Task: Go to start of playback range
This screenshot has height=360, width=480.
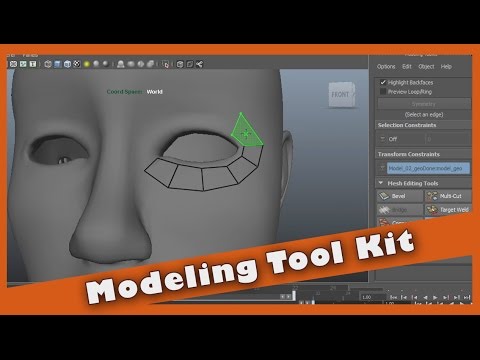Action: [x=393, y=297]
